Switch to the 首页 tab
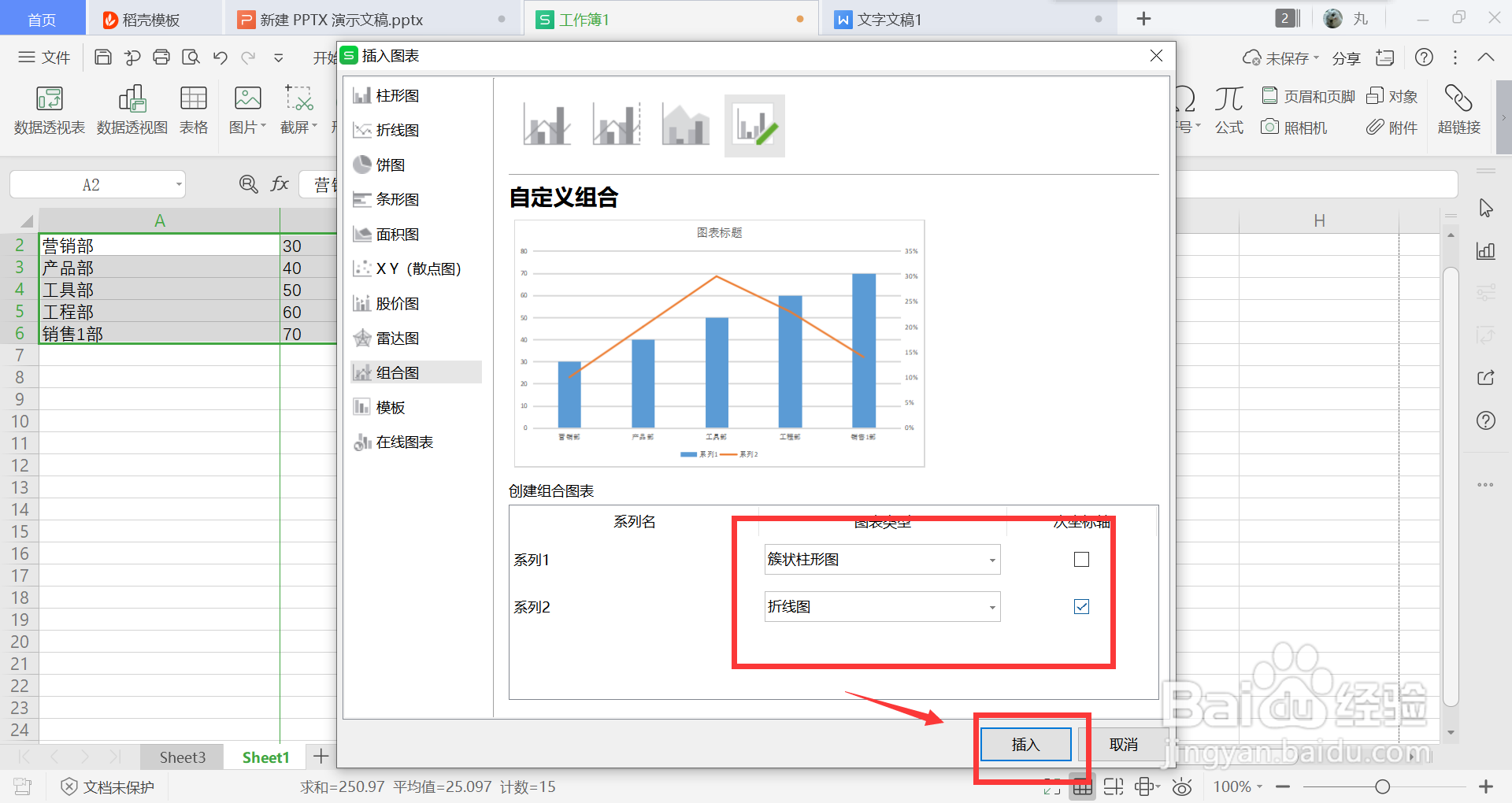Screen dimensions: 1512x803 [42, 19]
